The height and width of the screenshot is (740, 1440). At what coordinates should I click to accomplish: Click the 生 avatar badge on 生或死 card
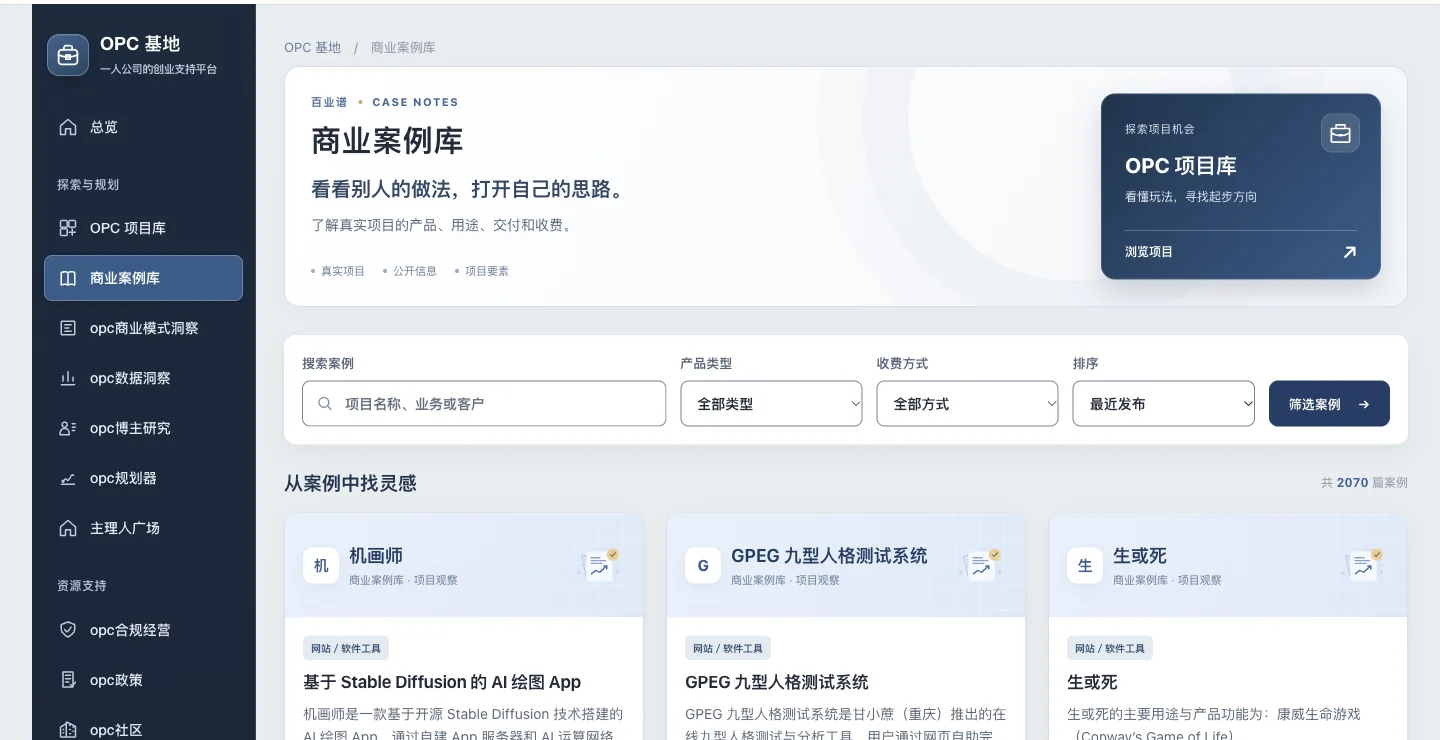click(1085, 565)
